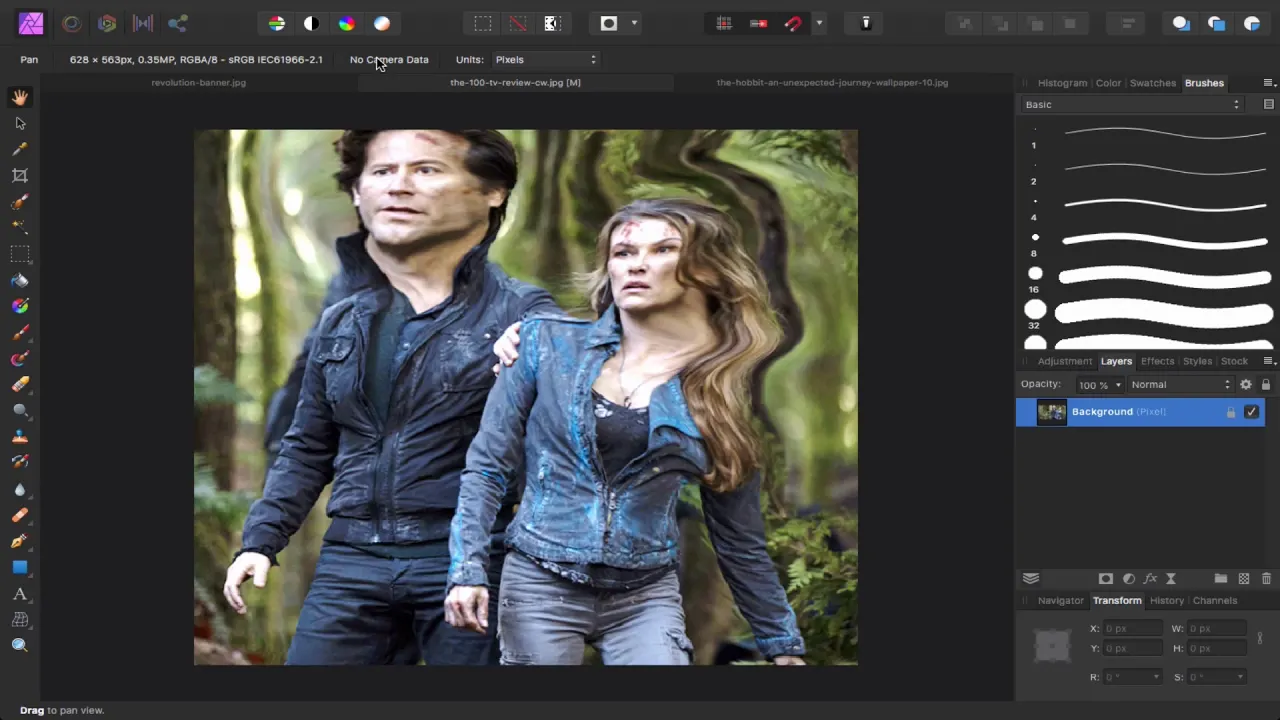Select the Flood Fill bucket tool

point(20,280)
